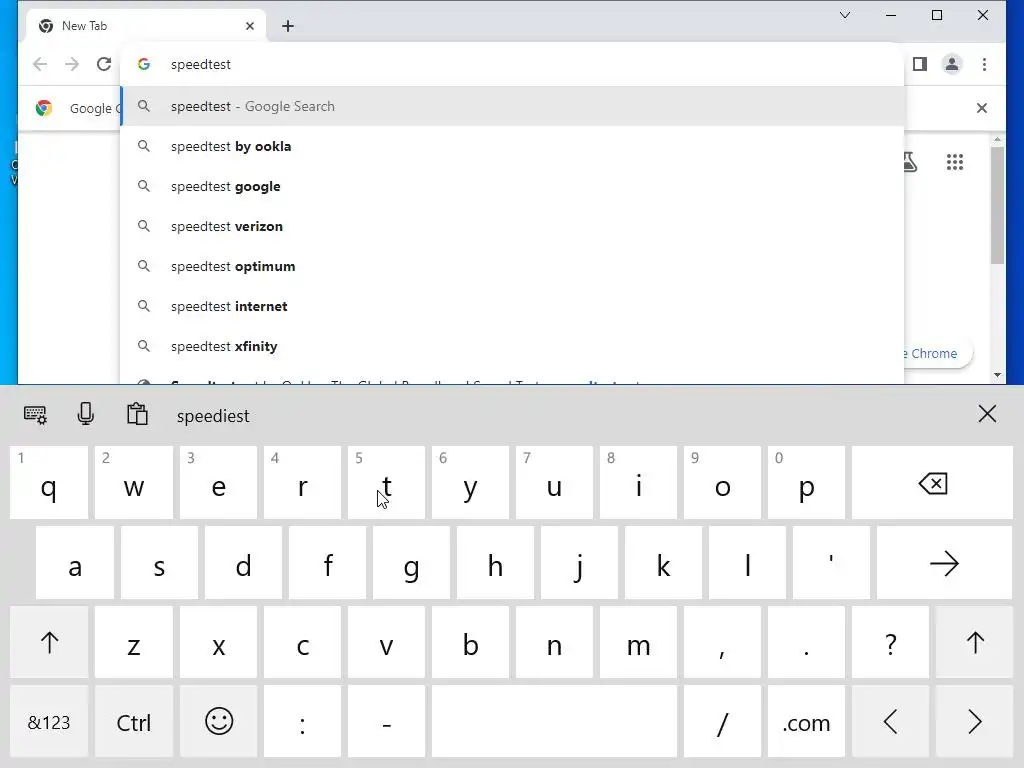The image size is (1024, 768).
Task: Click the scrollbar down arrow
Action: coord(997,375)
